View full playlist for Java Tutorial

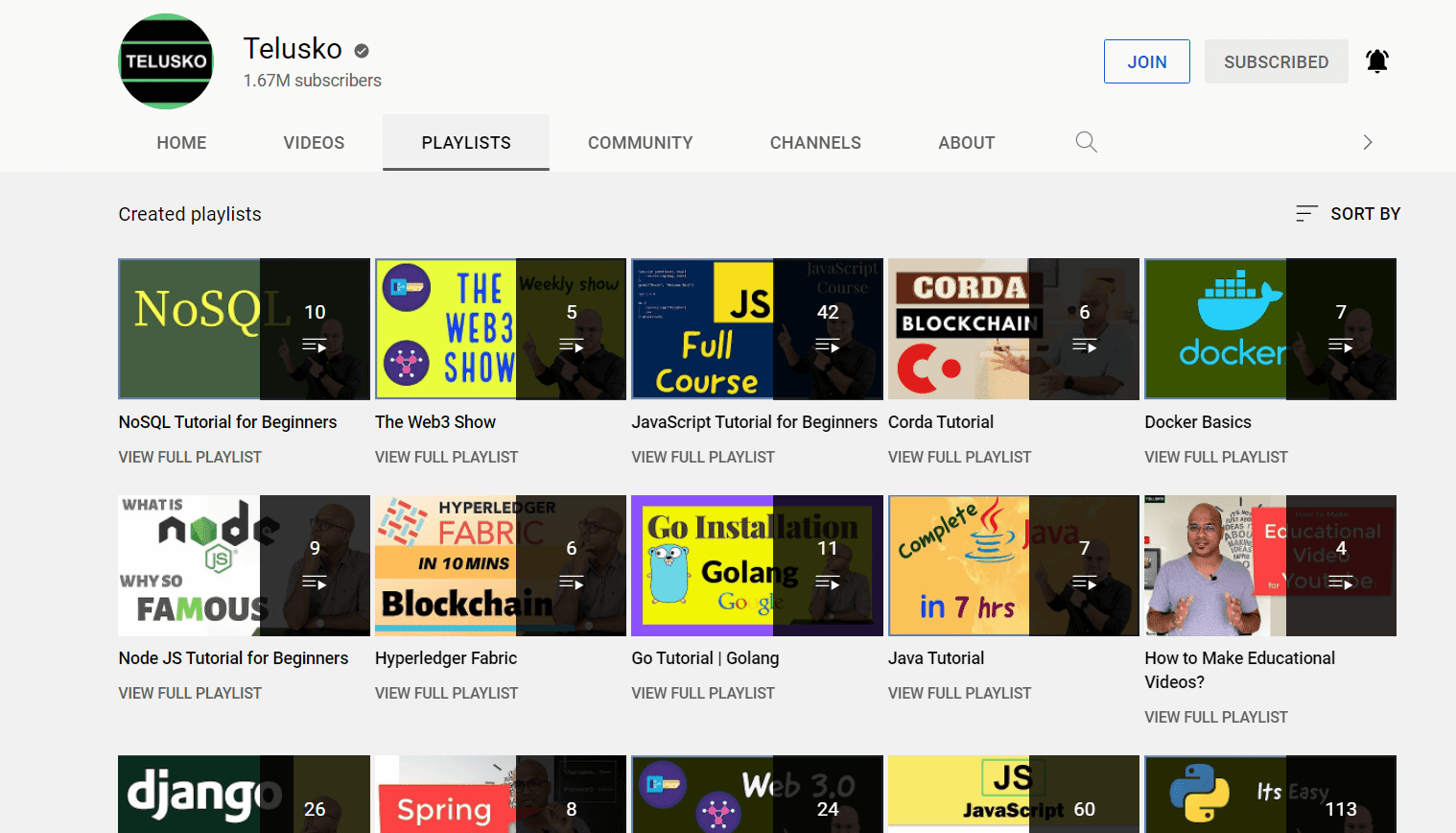click(x=960, y=693)
